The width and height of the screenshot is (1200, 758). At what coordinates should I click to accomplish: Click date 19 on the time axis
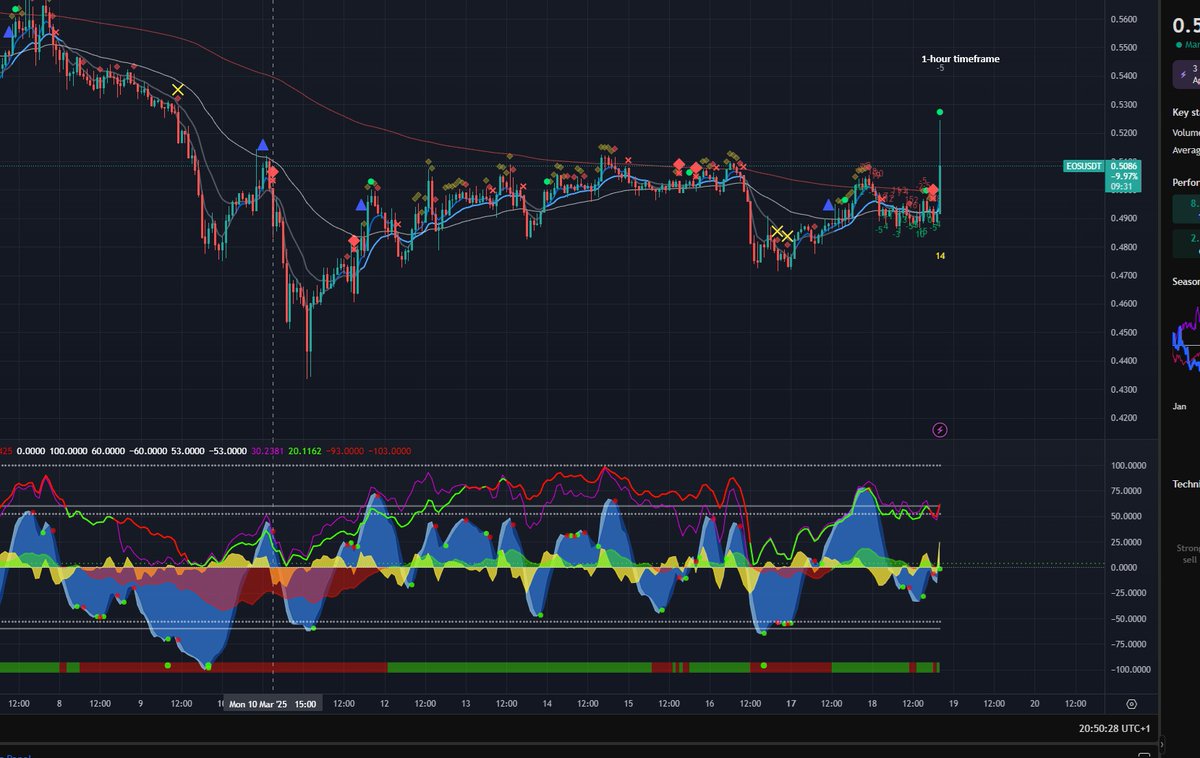pyautogui.click(x=953, y=704)
